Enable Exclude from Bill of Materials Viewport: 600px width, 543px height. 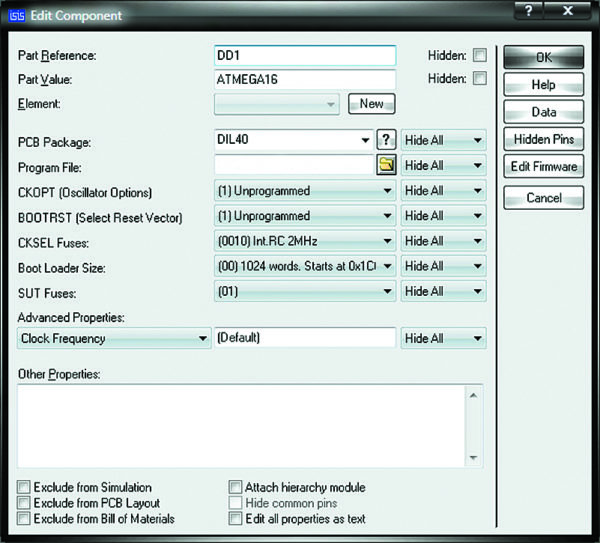(24, 519)
